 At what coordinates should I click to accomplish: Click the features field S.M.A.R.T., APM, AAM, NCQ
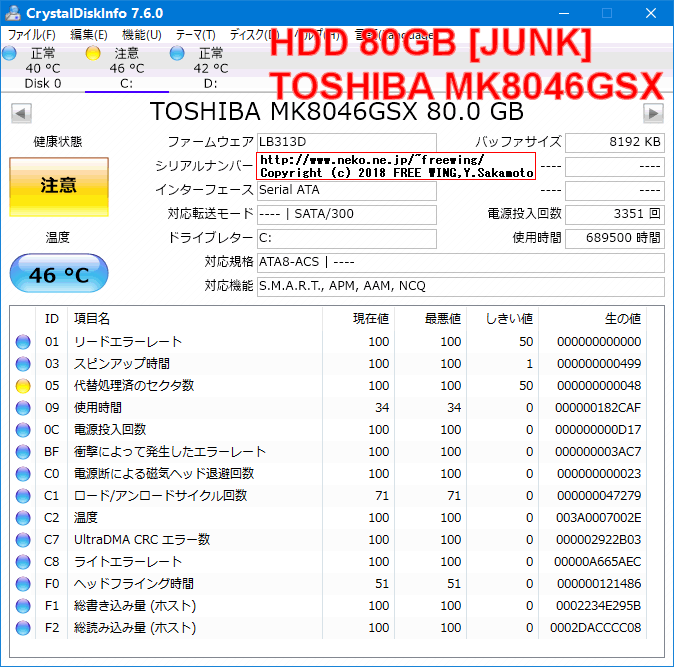461,287
